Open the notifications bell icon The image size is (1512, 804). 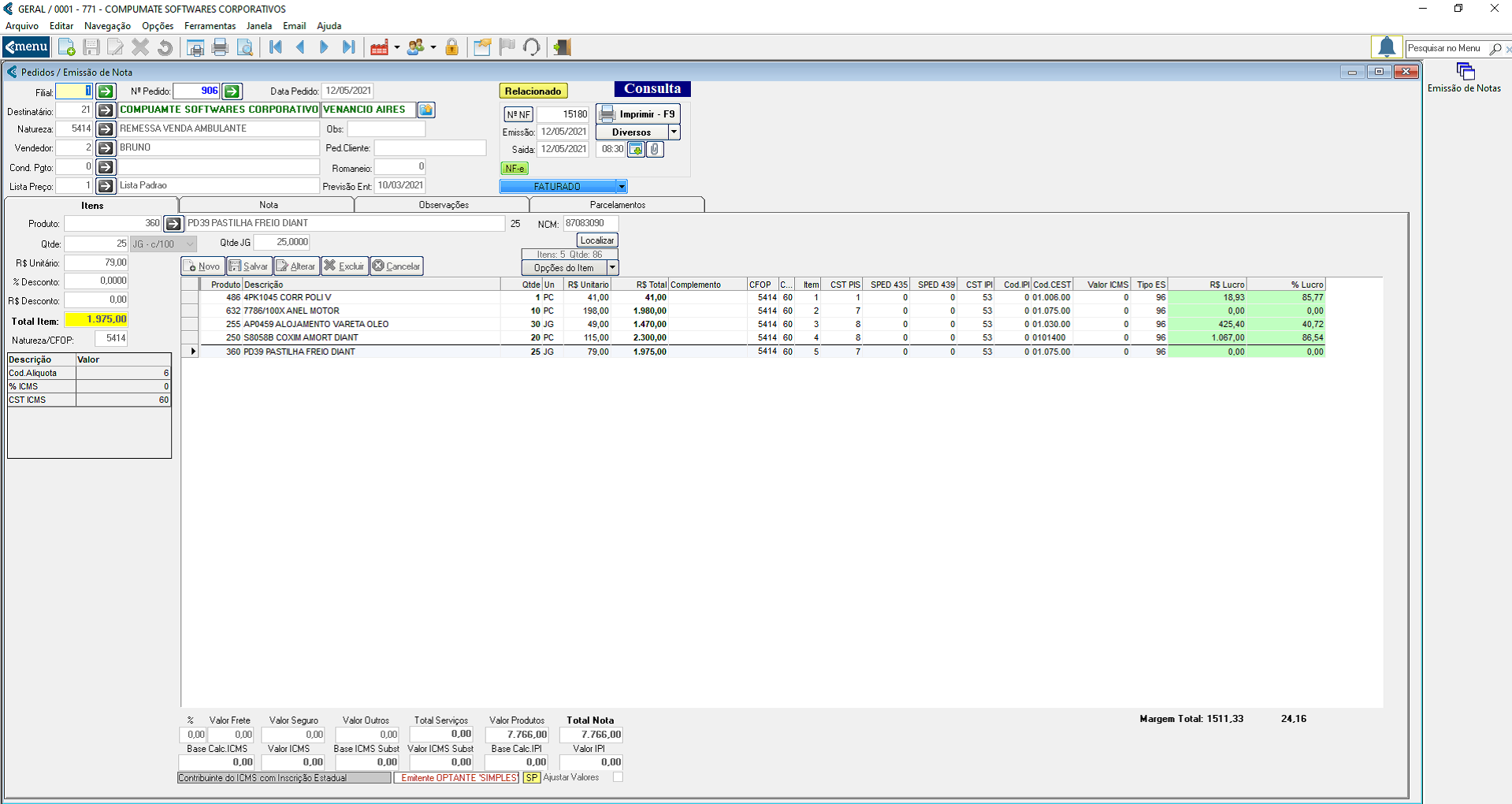click(x=1387, y=47)
